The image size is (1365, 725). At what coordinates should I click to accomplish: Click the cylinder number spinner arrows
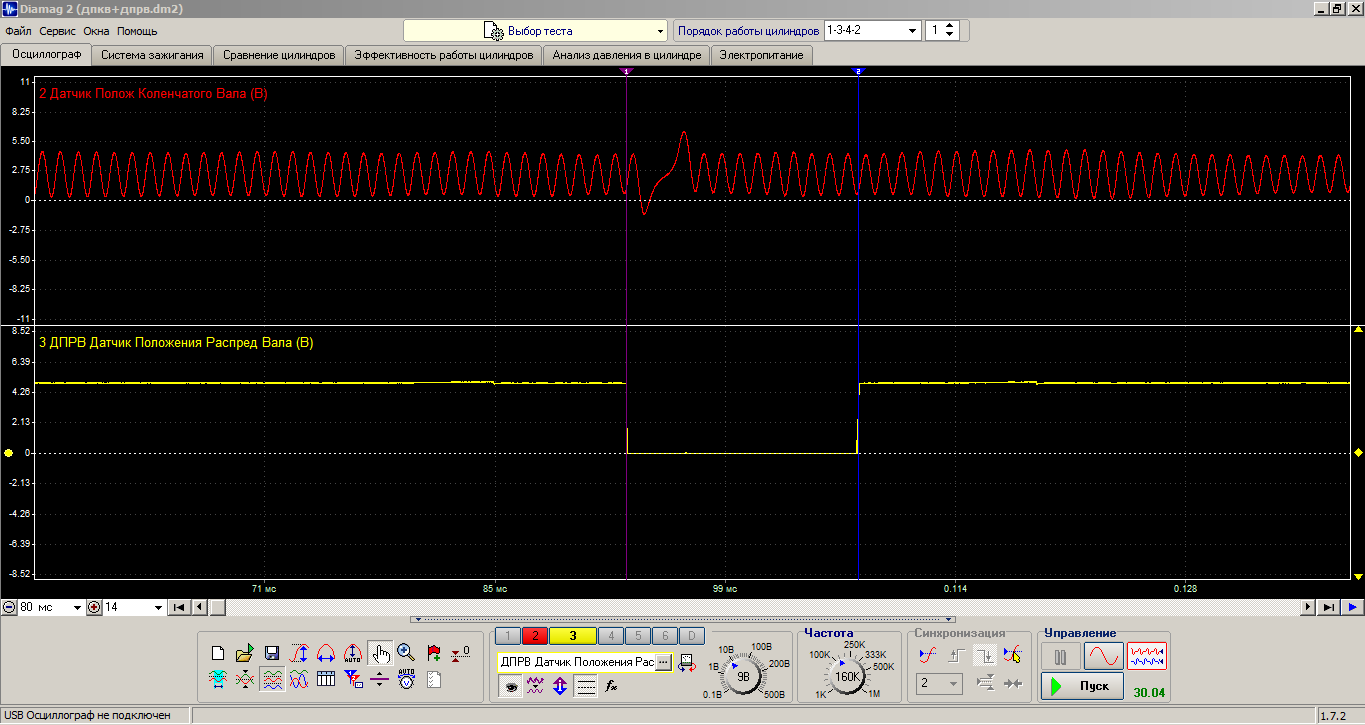tap(950, 30)
